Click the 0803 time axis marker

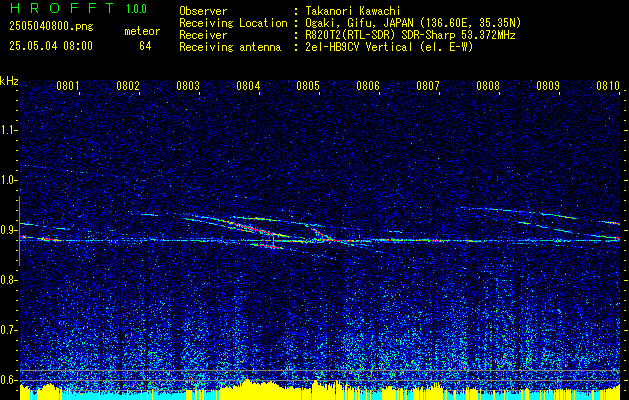pyautogui.click(x=188, y=85)
